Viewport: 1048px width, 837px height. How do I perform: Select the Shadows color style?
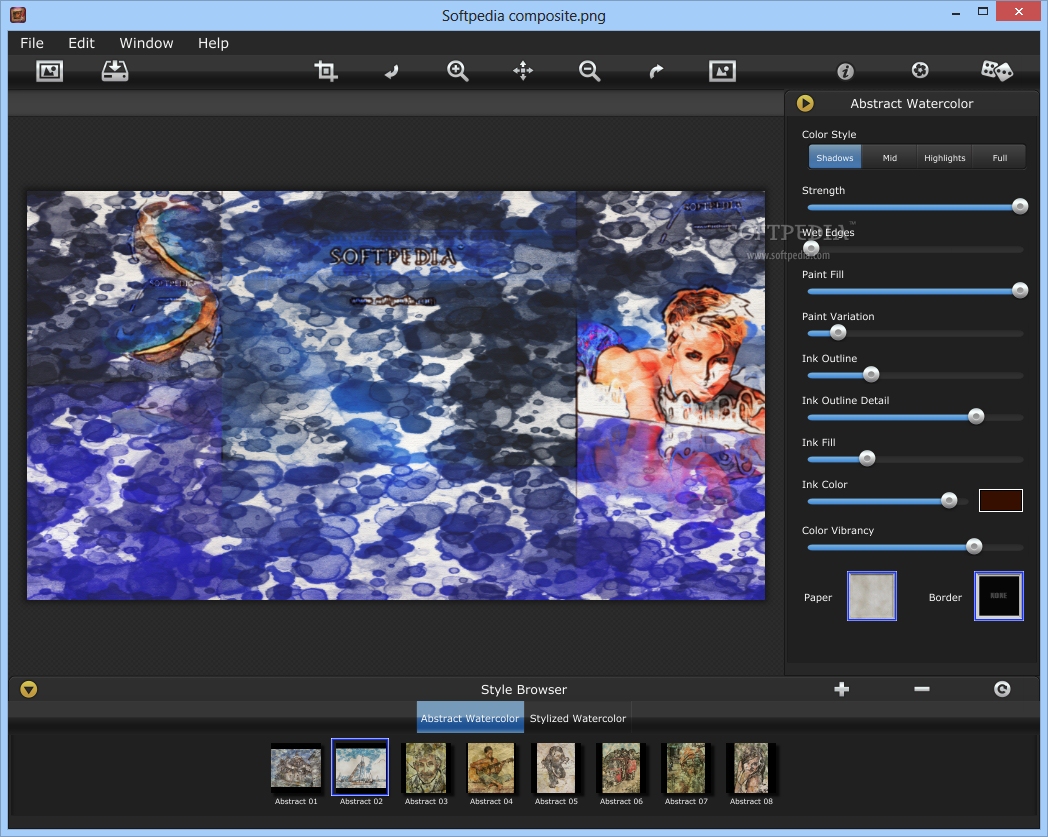(835, 158)
